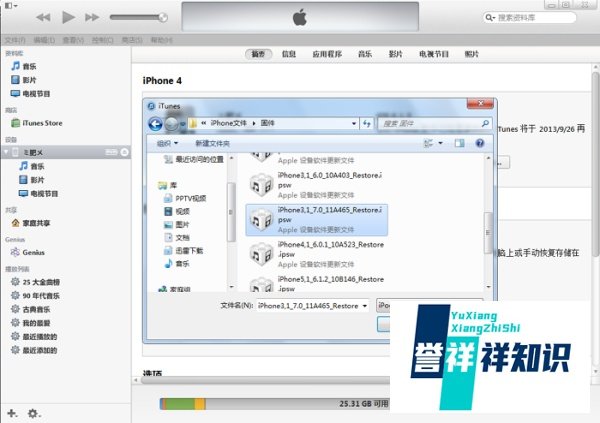Click the rewind playback button
The image size is (600, 423).
43,17
